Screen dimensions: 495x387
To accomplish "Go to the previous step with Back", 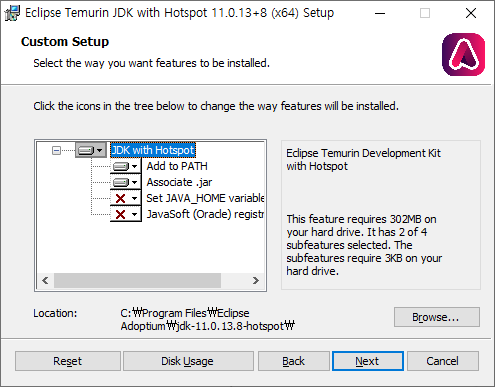I will click(294, 361).
